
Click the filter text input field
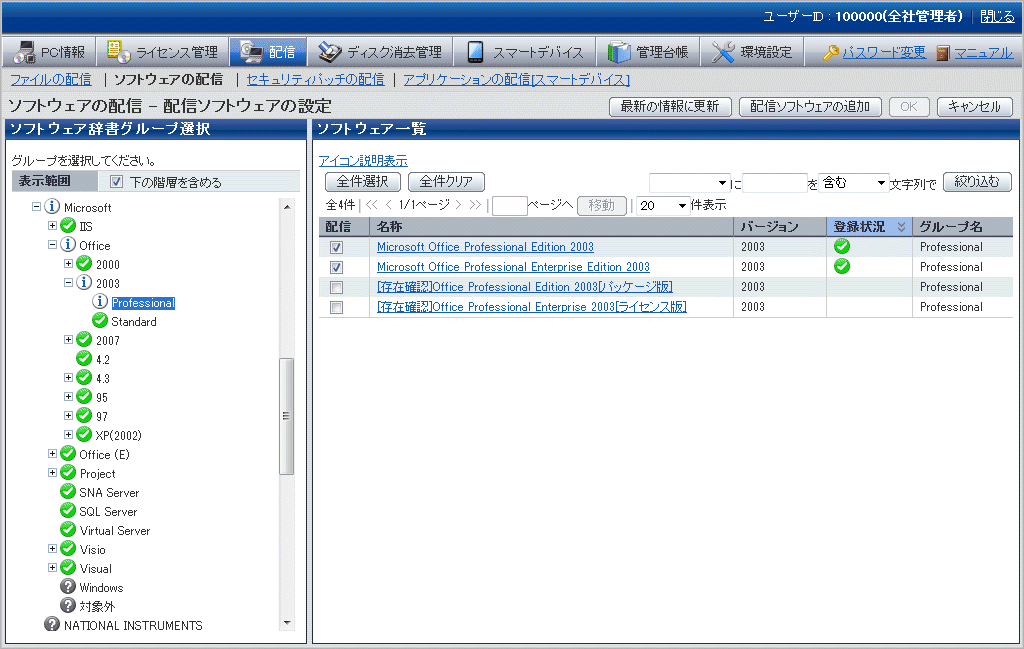tap(775, 183)
